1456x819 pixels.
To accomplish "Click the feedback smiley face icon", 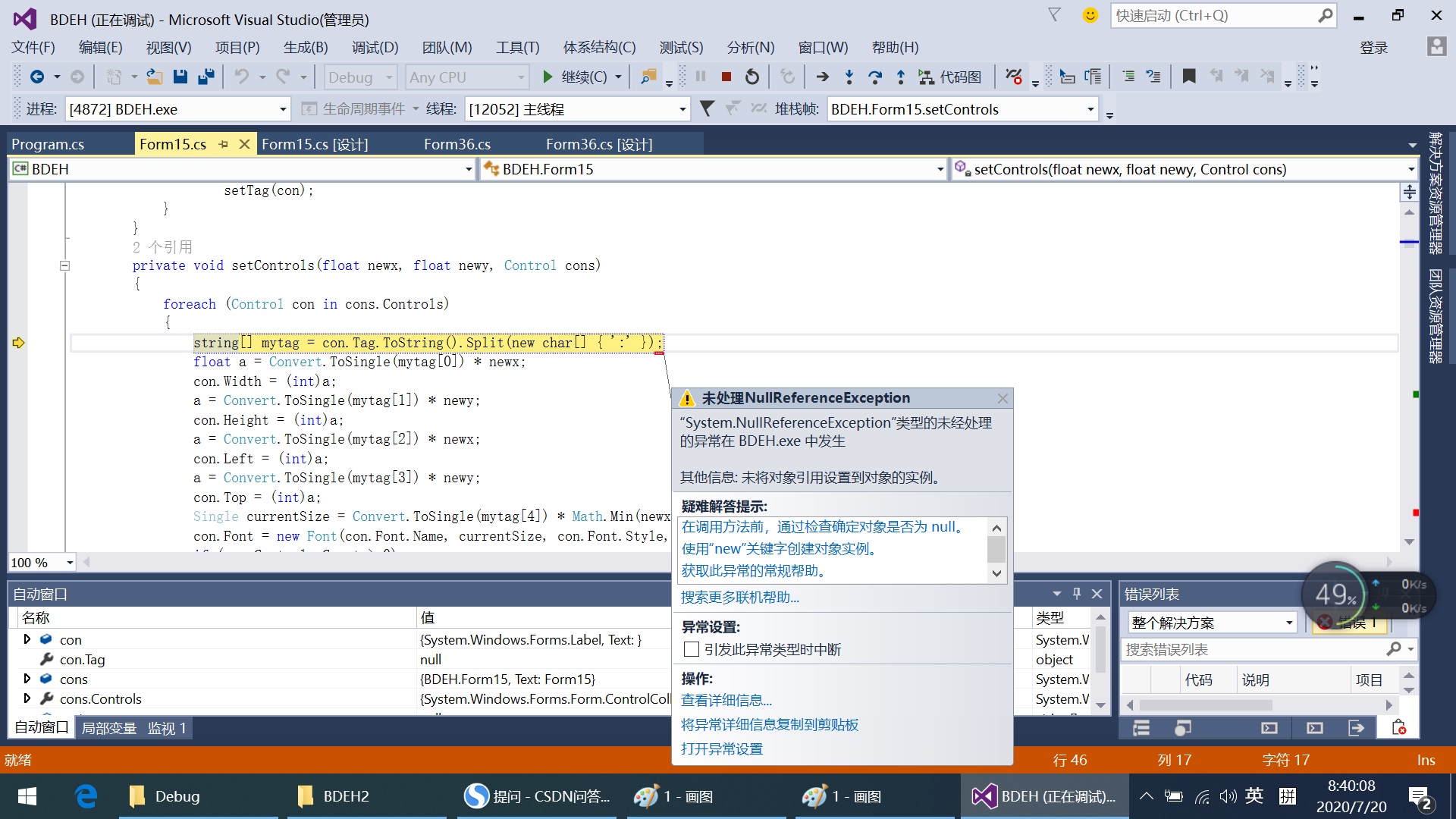I will [x=1090, y=15].
